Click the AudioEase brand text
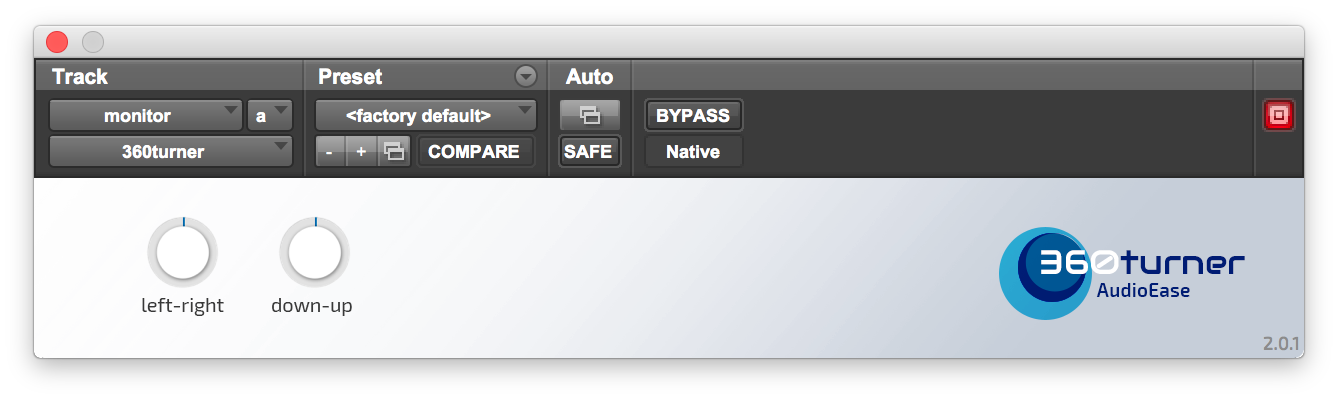This screenshot has width=1338, height=400. point(1143,292)
